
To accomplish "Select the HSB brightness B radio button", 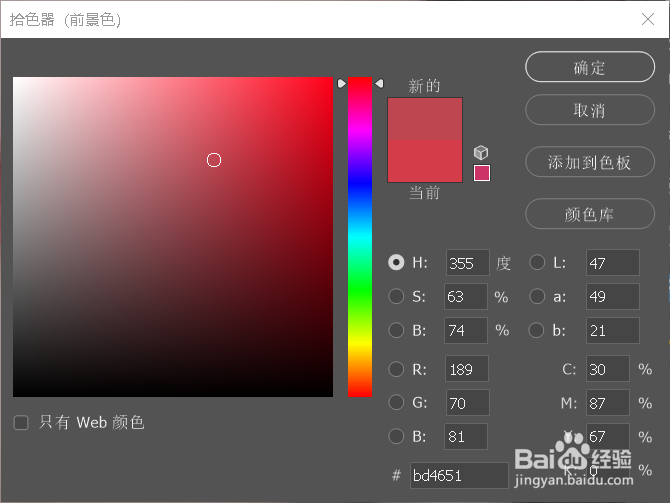I will 396,330.
